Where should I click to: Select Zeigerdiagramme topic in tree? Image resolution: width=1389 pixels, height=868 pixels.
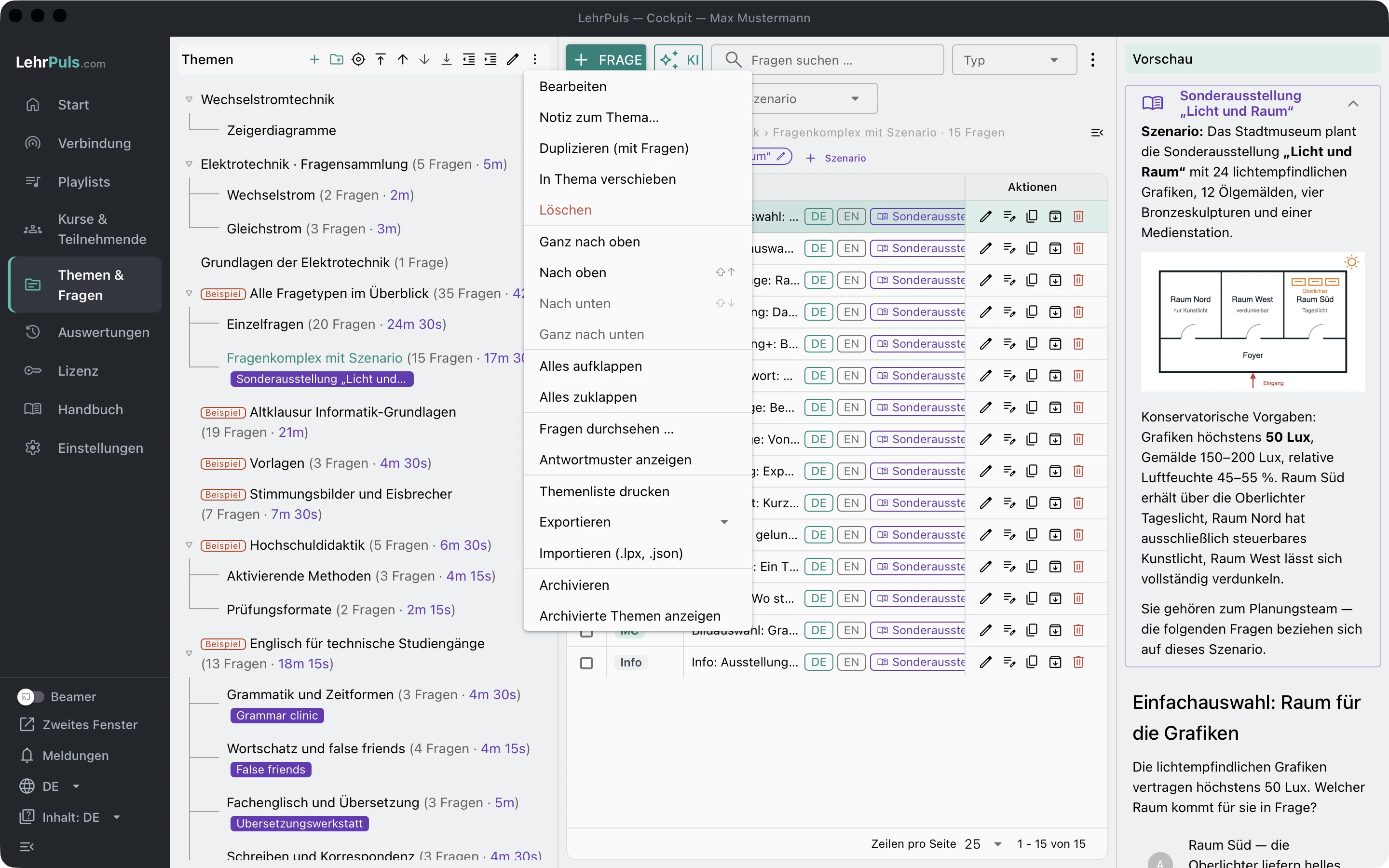coord(281,130)
